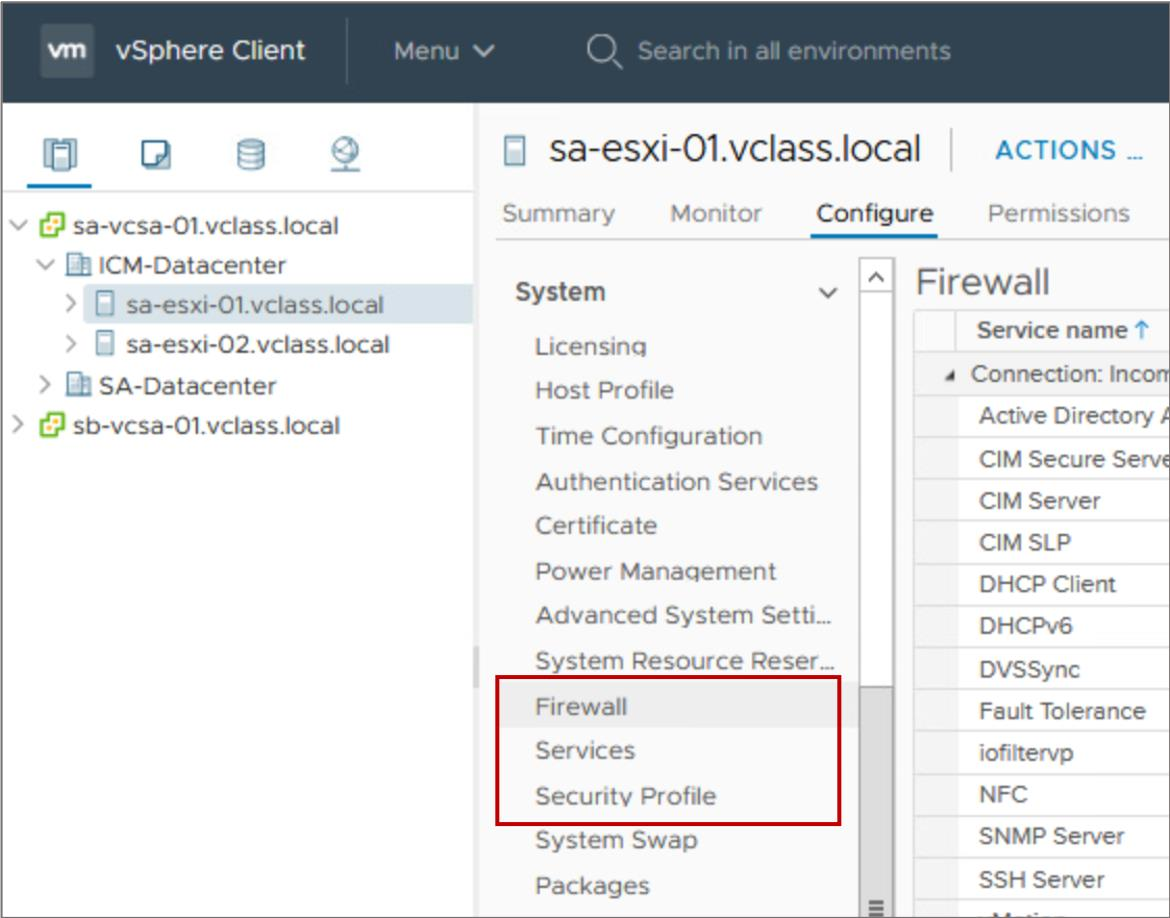The height and width of the screenshot is (918, 1170).
Task: Click the search magnifier icon
Action: (604, 51)
